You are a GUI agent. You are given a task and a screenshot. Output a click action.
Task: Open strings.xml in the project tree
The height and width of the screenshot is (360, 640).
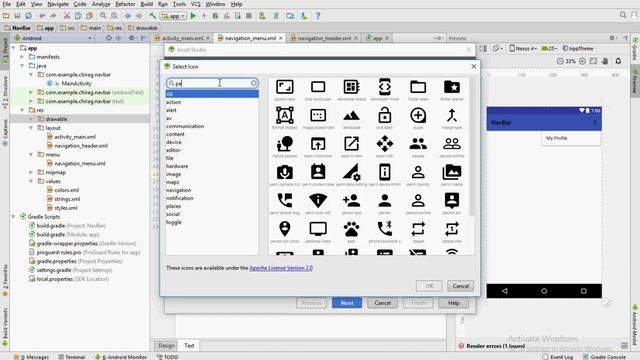[67, 199]
